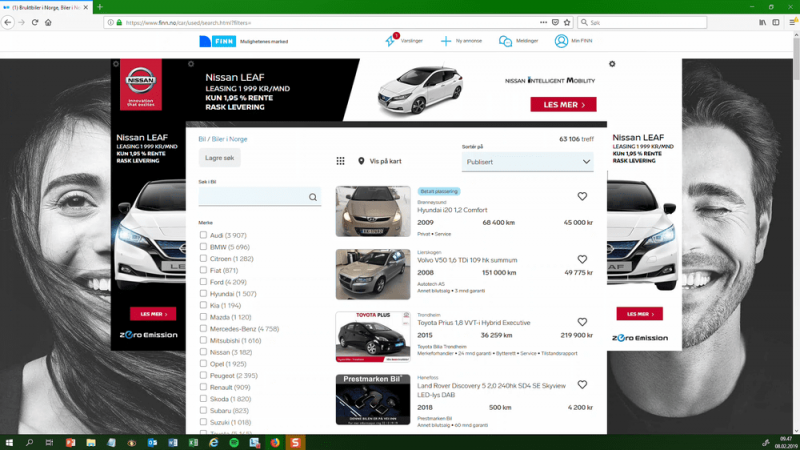Save page to Pocket icon

555,22
